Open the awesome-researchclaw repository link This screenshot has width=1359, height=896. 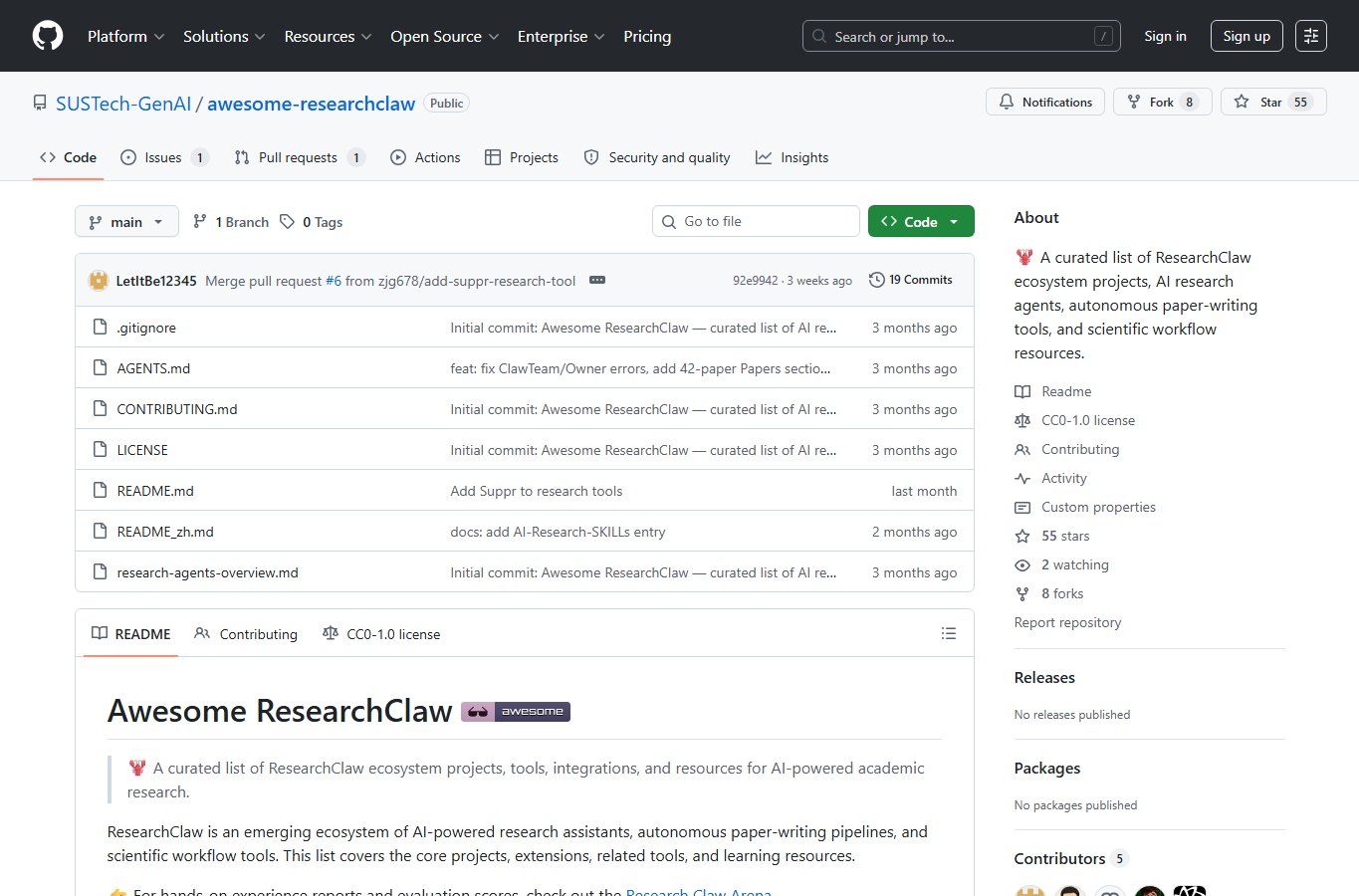pyautogui.click(x=311, y=104)
